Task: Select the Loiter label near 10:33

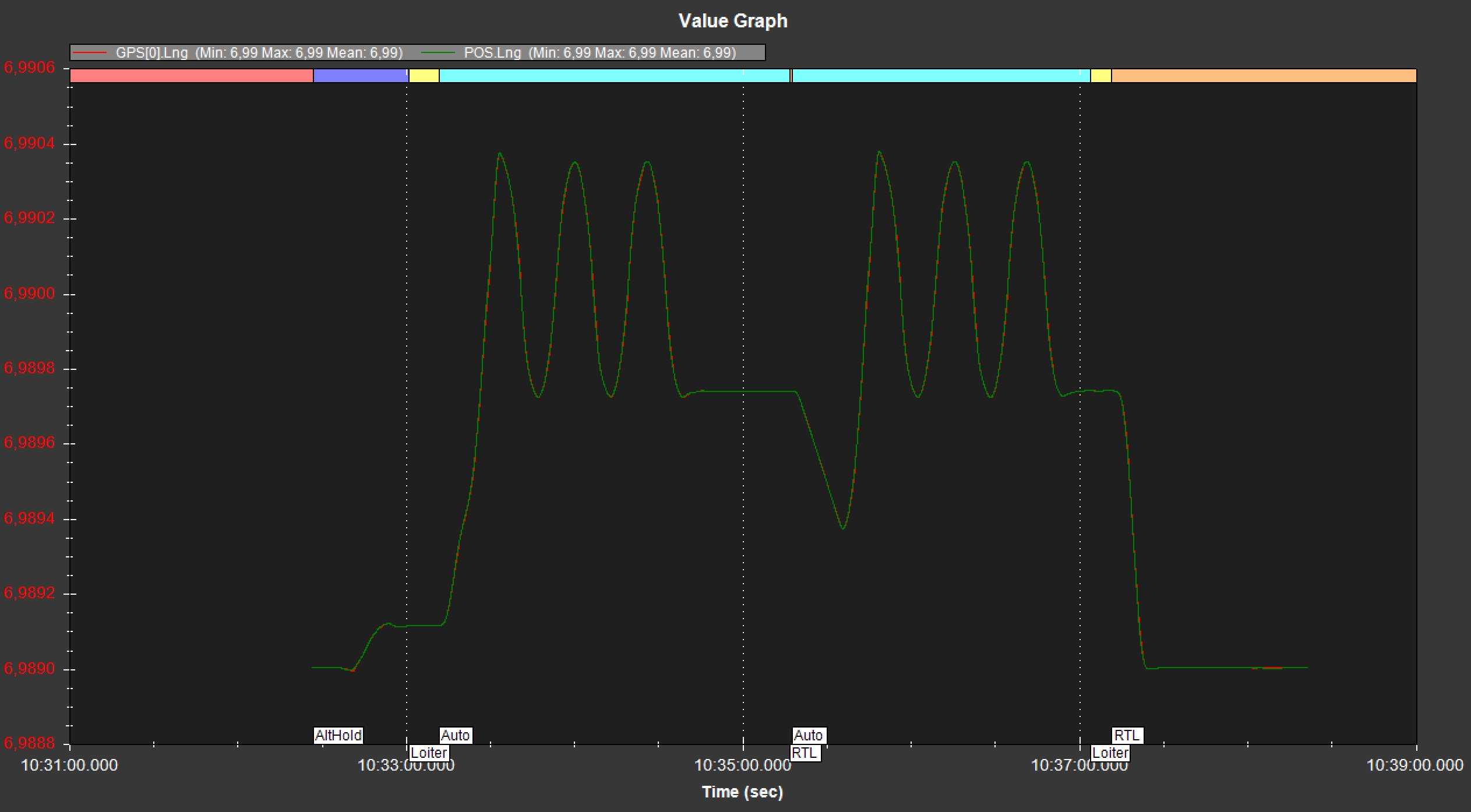Action: [429, 753]
